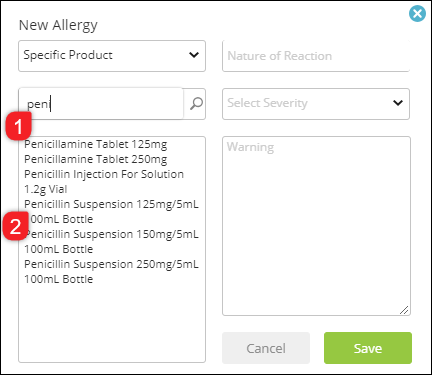The width and height of the screenshot is (432, 375).
Task: Click the Specific Product dropdown chevron arrow
Action: click(194, 55)
